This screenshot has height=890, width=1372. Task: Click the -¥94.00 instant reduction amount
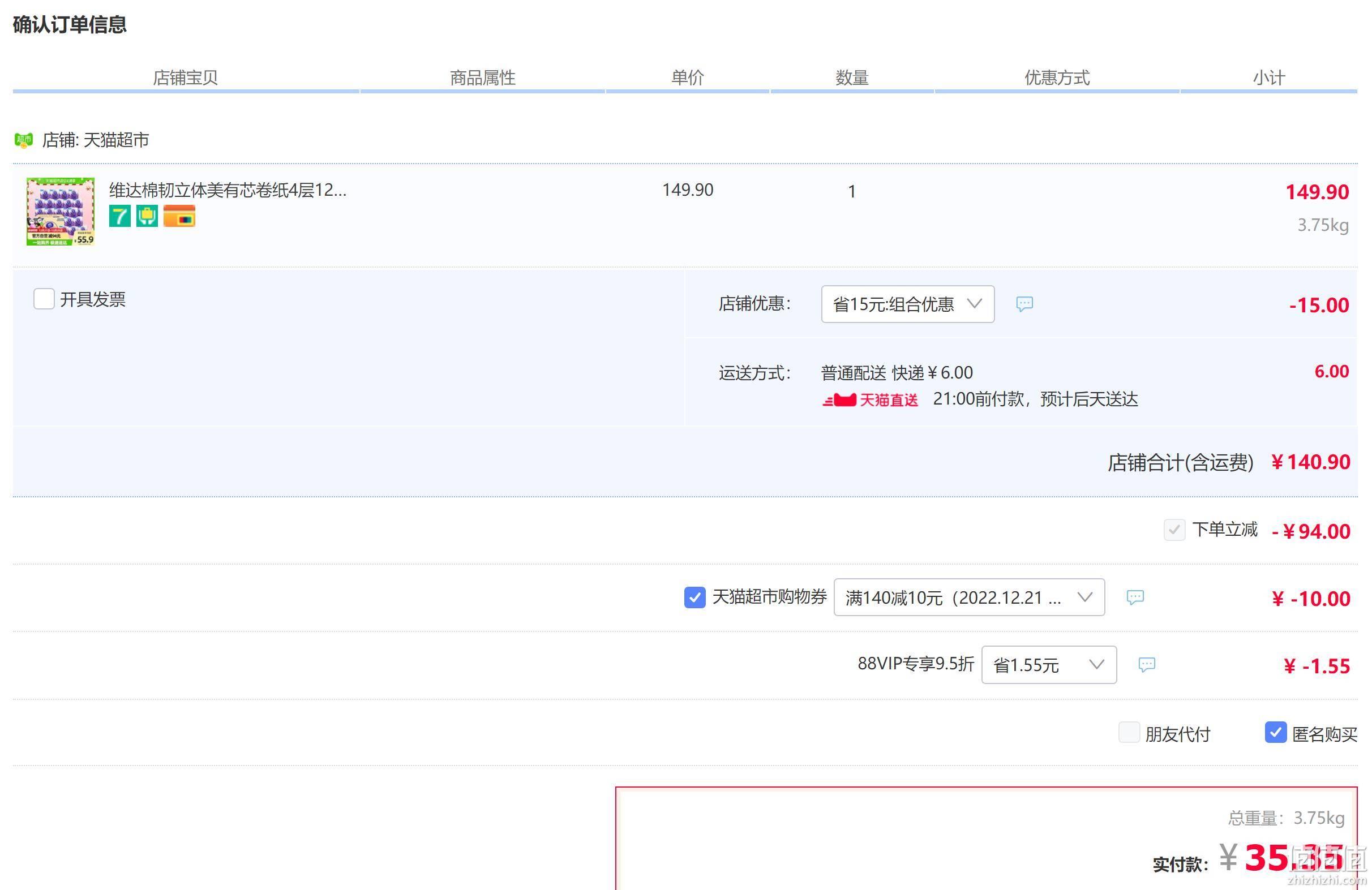(x=1311, y=531)
